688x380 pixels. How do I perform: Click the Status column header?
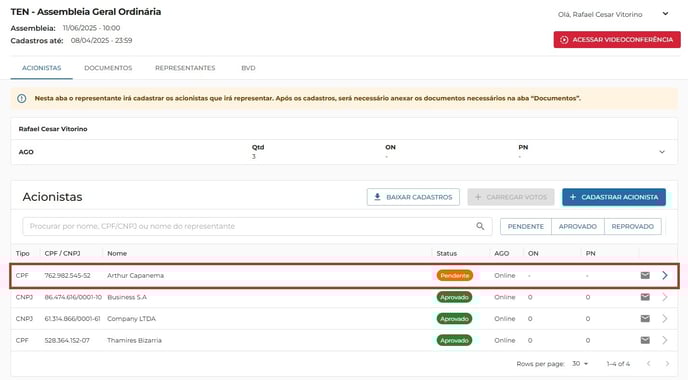pos(447,253)
